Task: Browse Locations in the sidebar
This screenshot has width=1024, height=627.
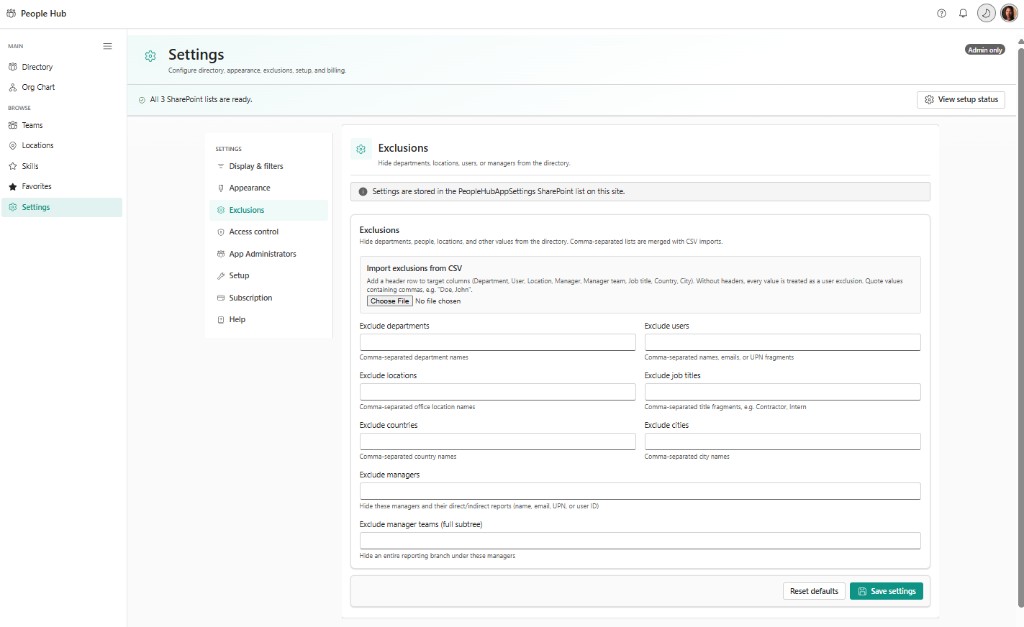Action: pos(62,146)
